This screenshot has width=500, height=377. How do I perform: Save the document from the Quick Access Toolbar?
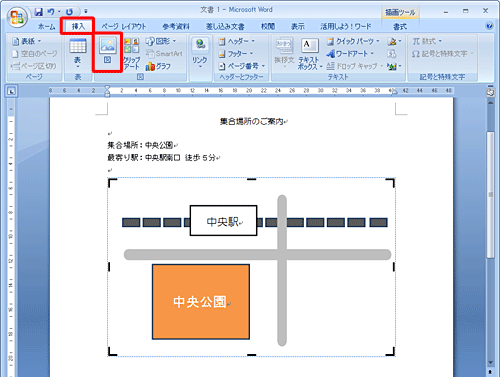click(x=39, y=12)
